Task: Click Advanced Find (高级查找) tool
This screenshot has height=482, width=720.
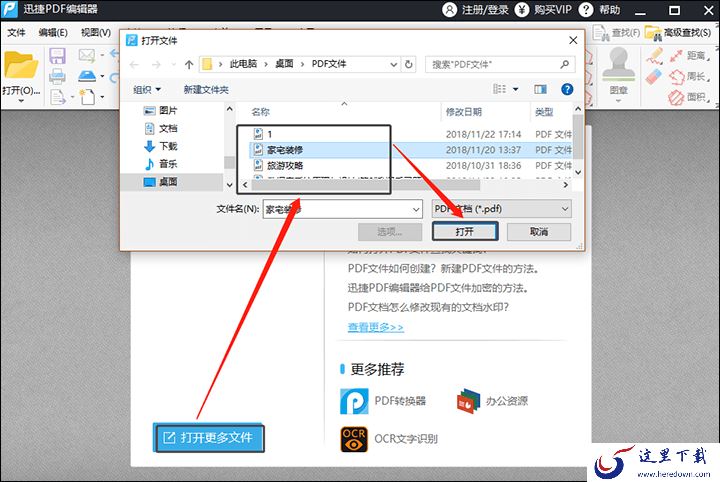Action: 678,33
